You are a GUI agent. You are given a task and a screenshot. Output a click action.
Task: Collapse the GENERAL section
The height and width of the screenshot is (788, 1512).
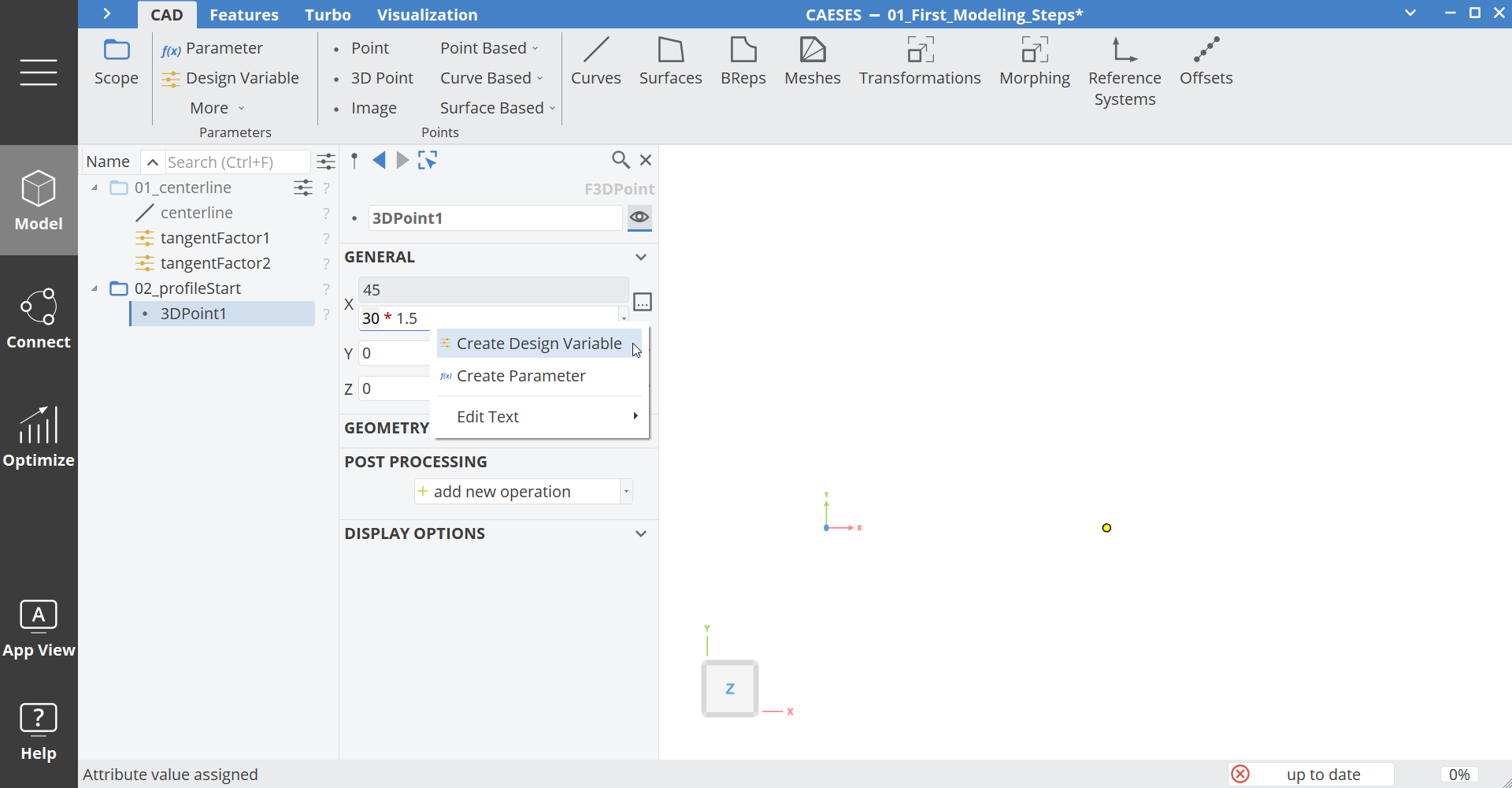pos(640,257)
